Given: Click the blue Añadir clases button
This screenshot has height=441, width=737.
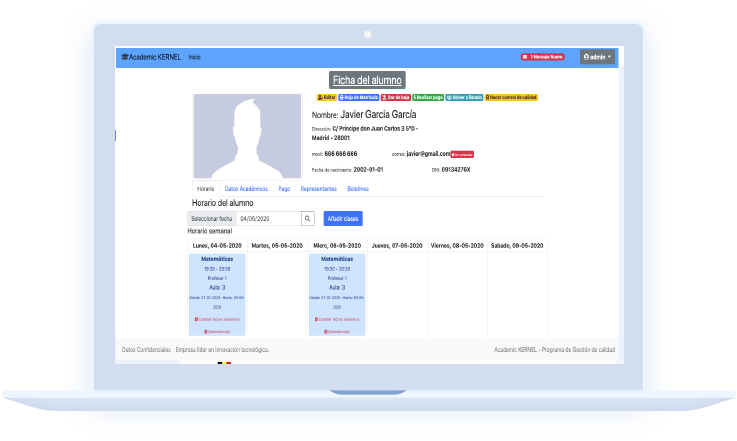Looking at the screenshot, I should (x=343, y=218).
